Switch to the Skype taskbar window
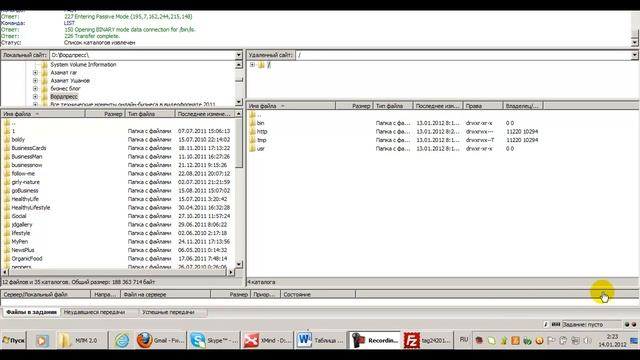 point(214,340)
